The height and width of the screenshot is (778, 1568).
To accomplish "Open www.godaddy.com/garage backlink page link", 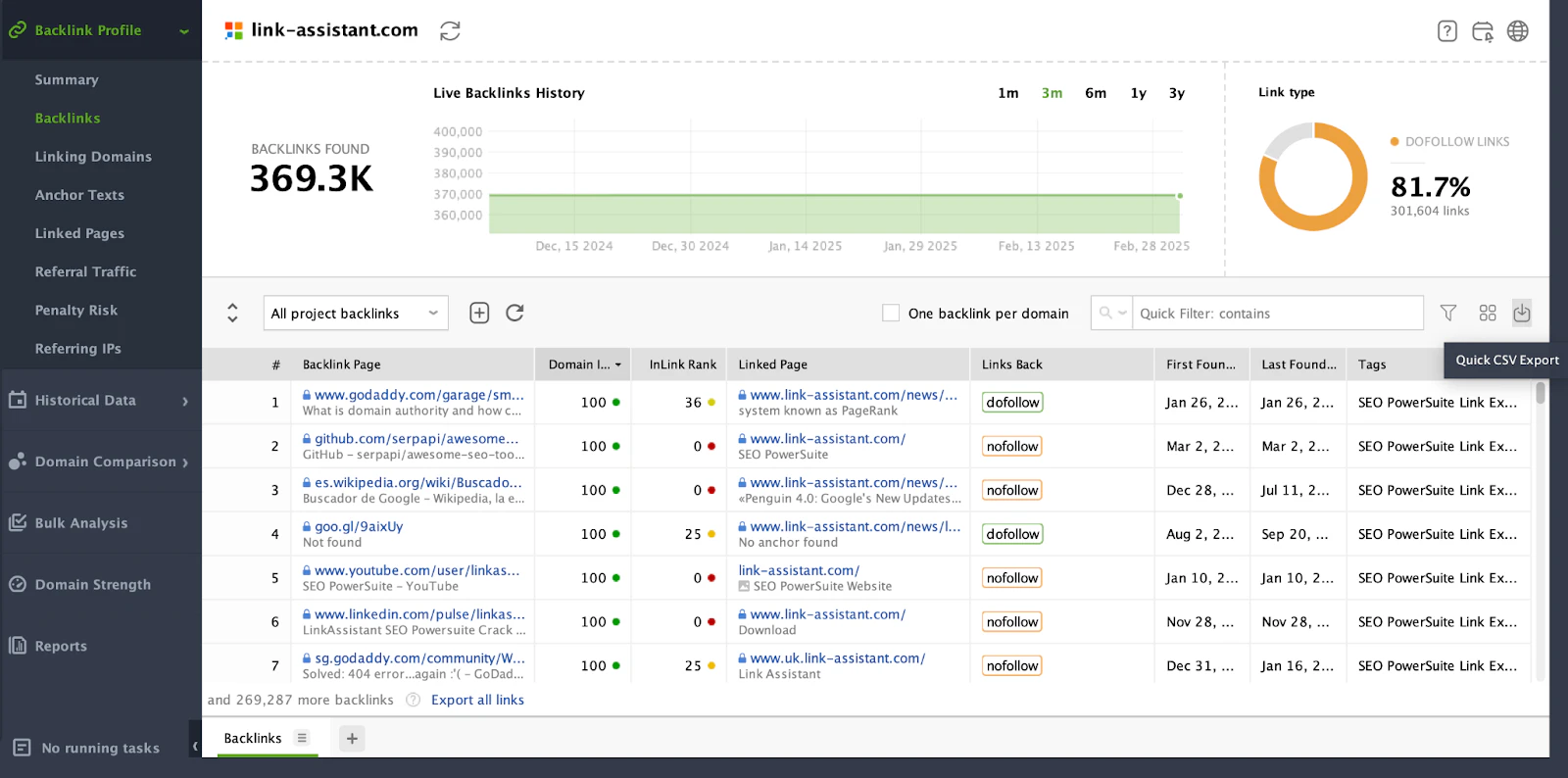I will 419,395.
